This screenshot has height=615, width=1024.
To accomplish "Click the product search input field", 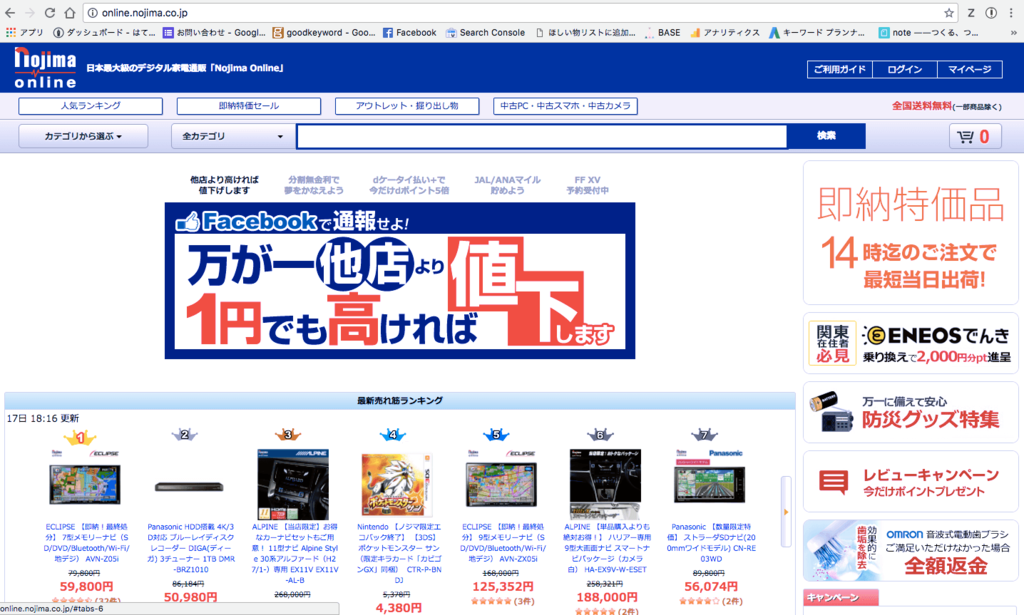I will pyautogui.click(x=542, y=136).
